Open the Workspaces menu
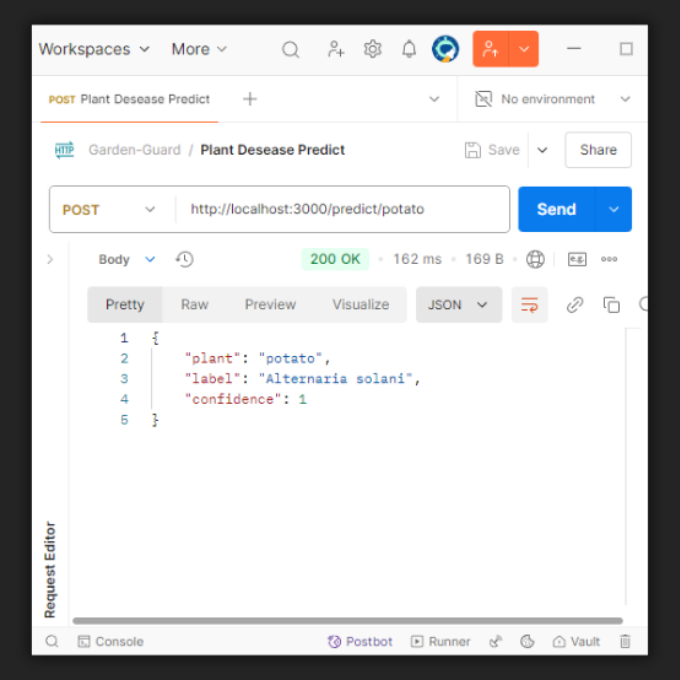 (94, 49)
